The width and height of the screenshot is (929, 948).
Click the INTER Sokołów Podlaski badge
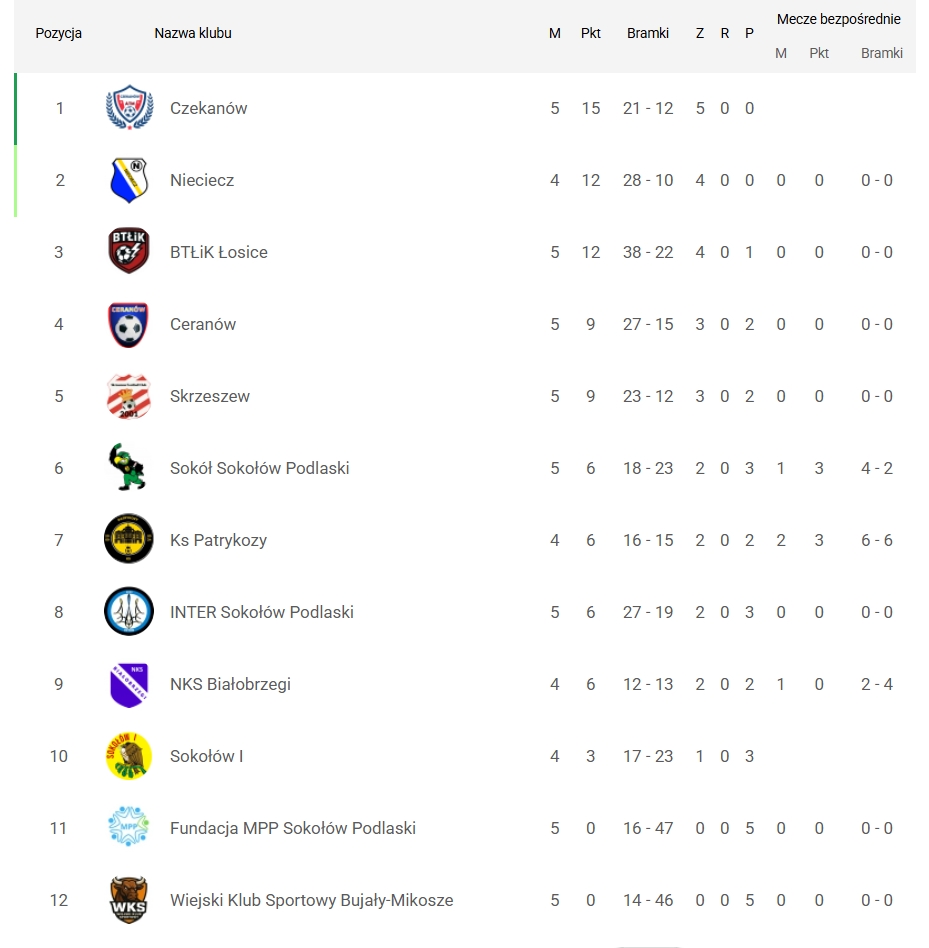[129, 612]
